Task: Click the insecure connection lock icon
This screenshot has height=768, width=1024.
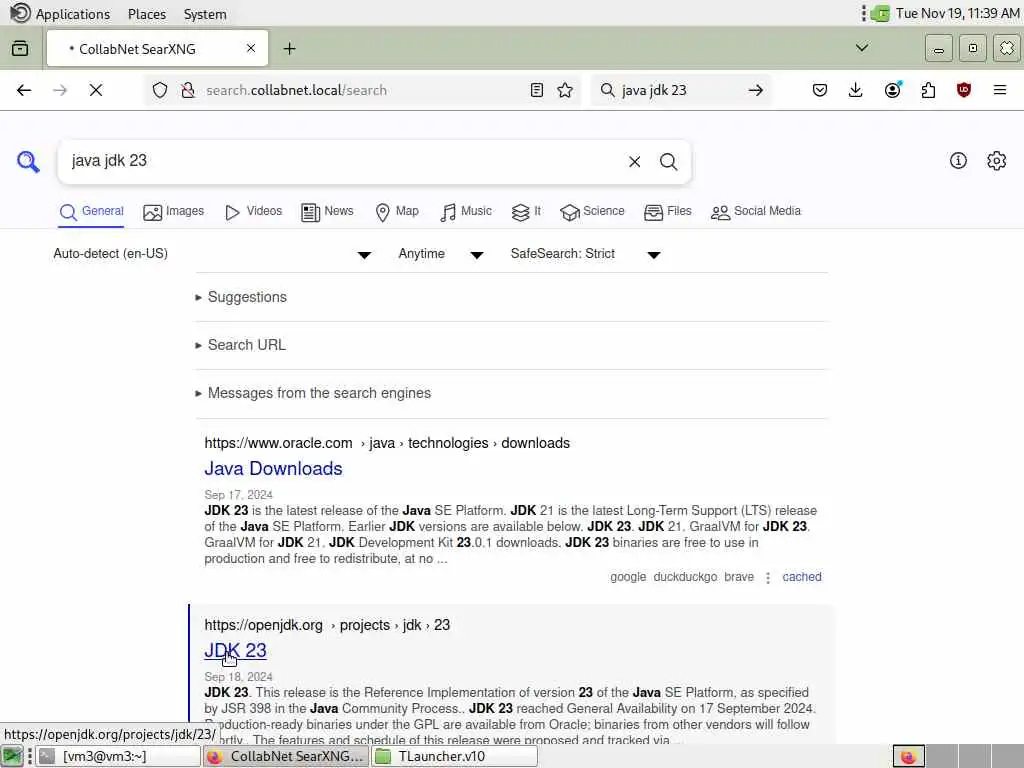Action: point(188,90)
